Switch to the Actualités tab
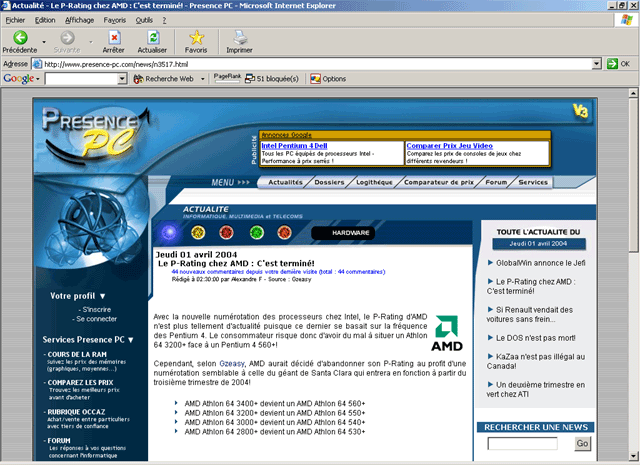 click(x=285, y=182)
